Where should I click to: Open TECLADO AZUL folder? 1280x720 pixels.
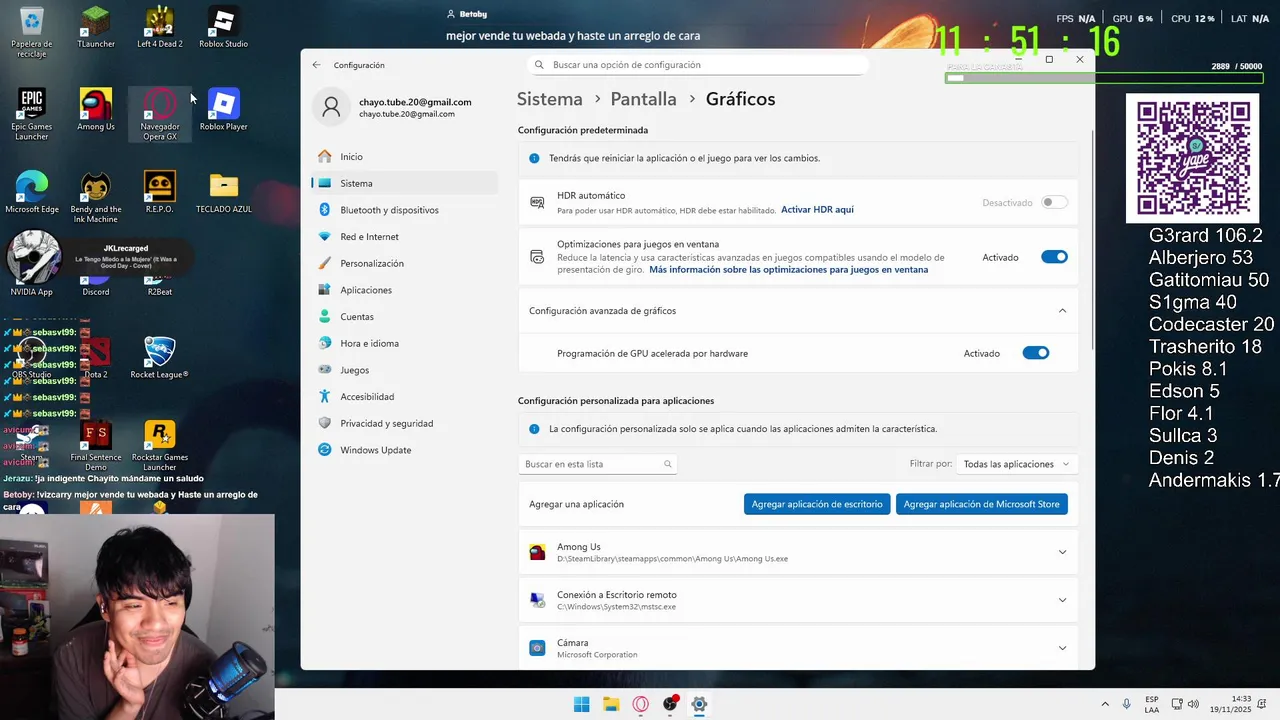[224, 193]
